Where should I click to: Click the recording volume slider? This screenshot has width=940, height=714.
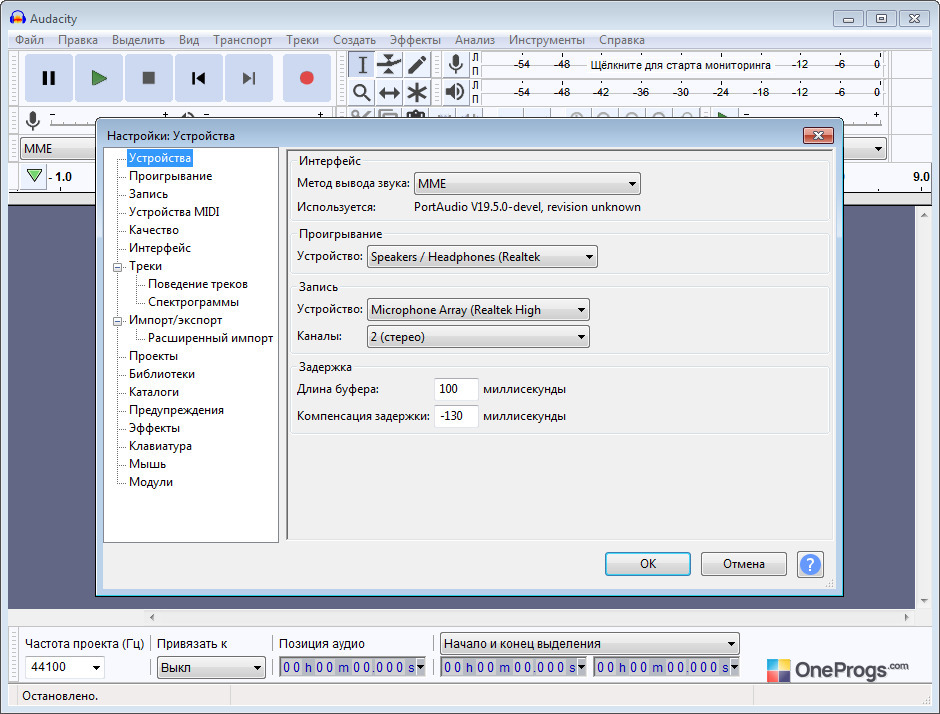point(73,120)
